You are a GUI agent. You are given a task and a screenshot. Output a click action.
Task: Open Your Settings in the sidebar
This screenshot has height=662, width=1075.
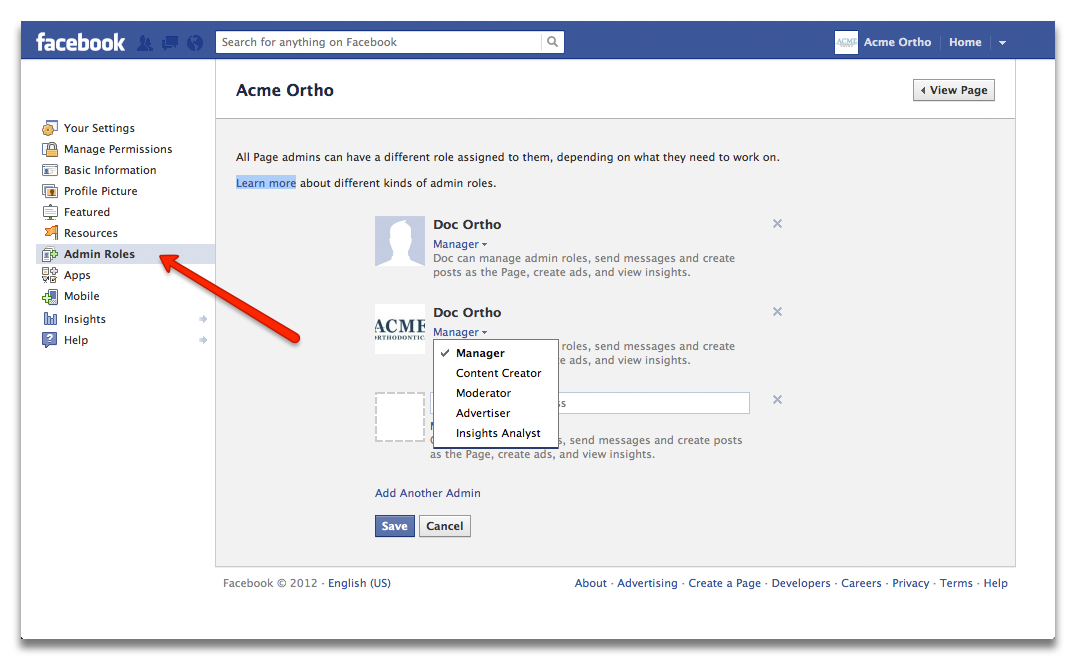pyautogui.click(x=99, y=128)
